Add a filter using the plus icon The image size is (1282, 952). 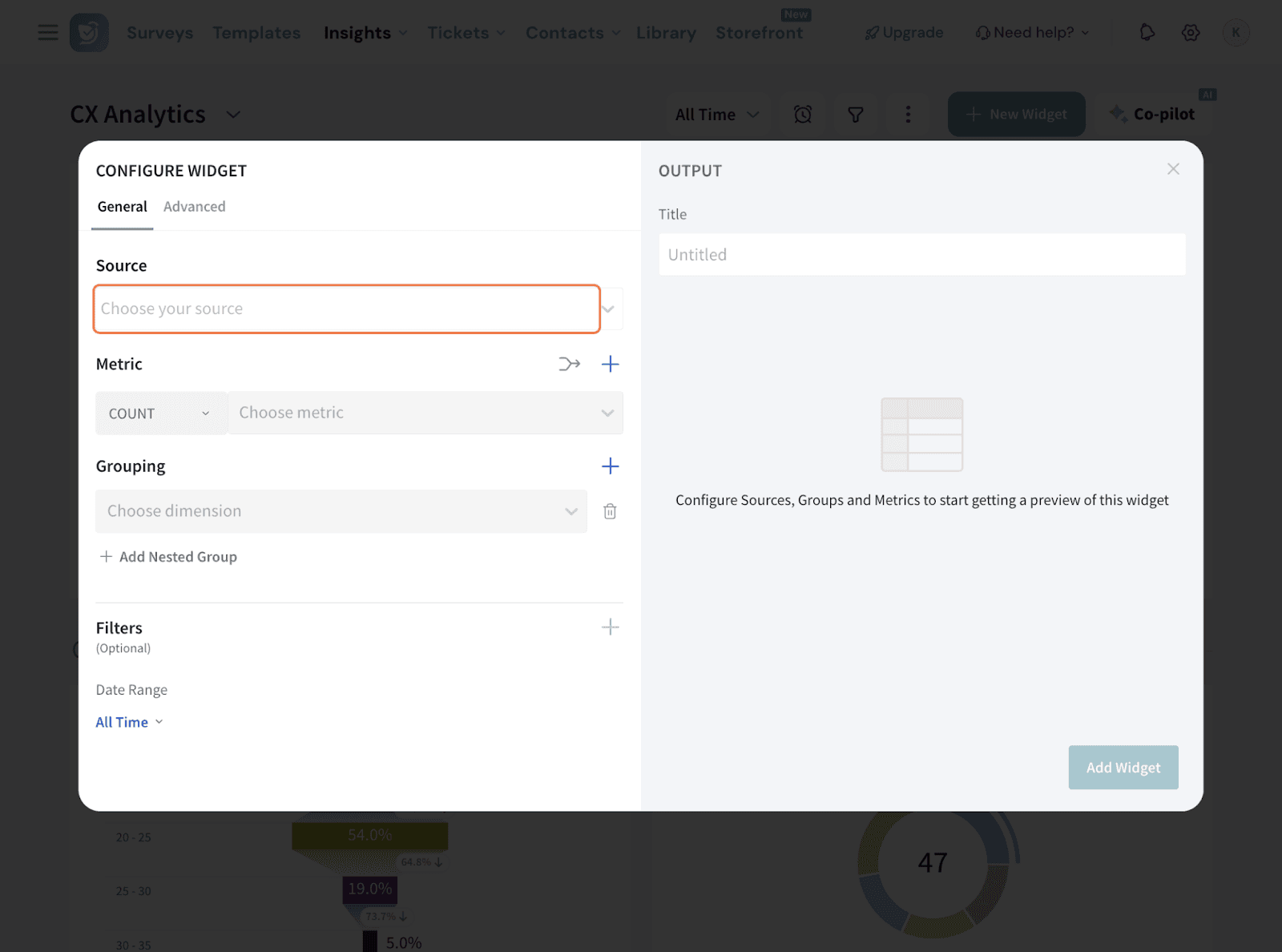point(610,627)
